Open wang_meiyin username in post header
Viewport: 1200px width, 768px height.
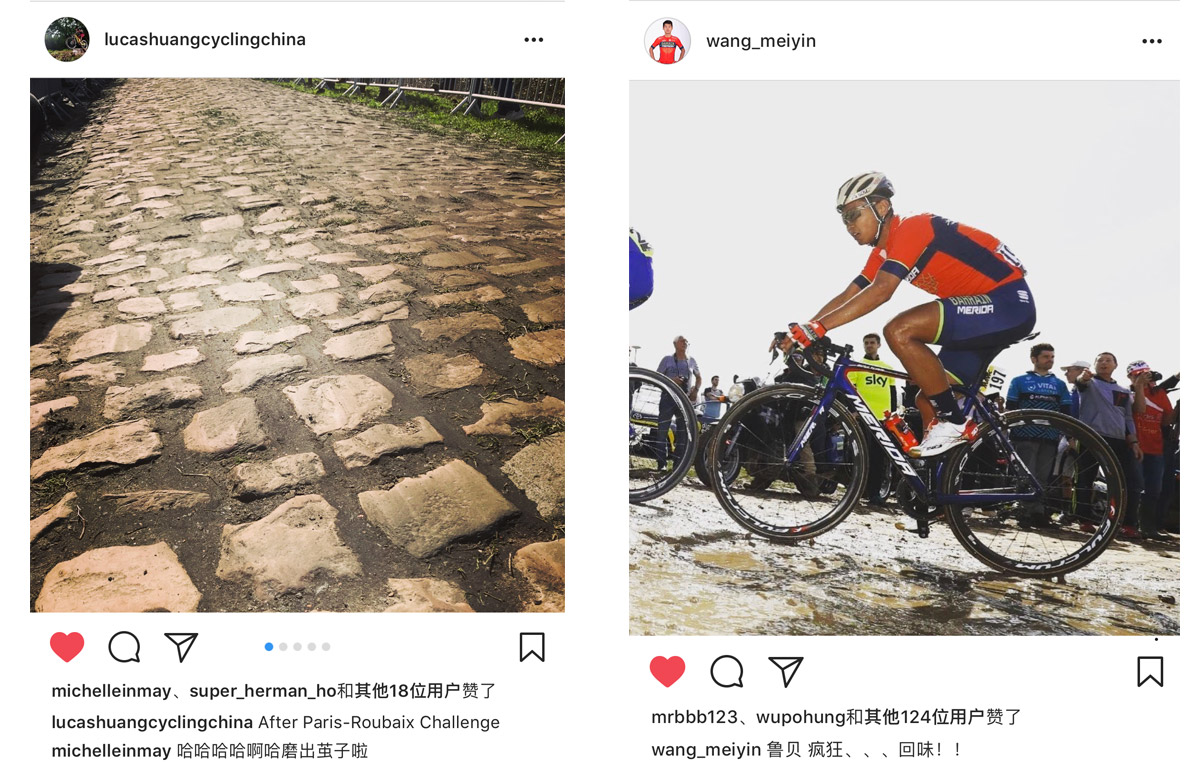(x=761, y=41)
